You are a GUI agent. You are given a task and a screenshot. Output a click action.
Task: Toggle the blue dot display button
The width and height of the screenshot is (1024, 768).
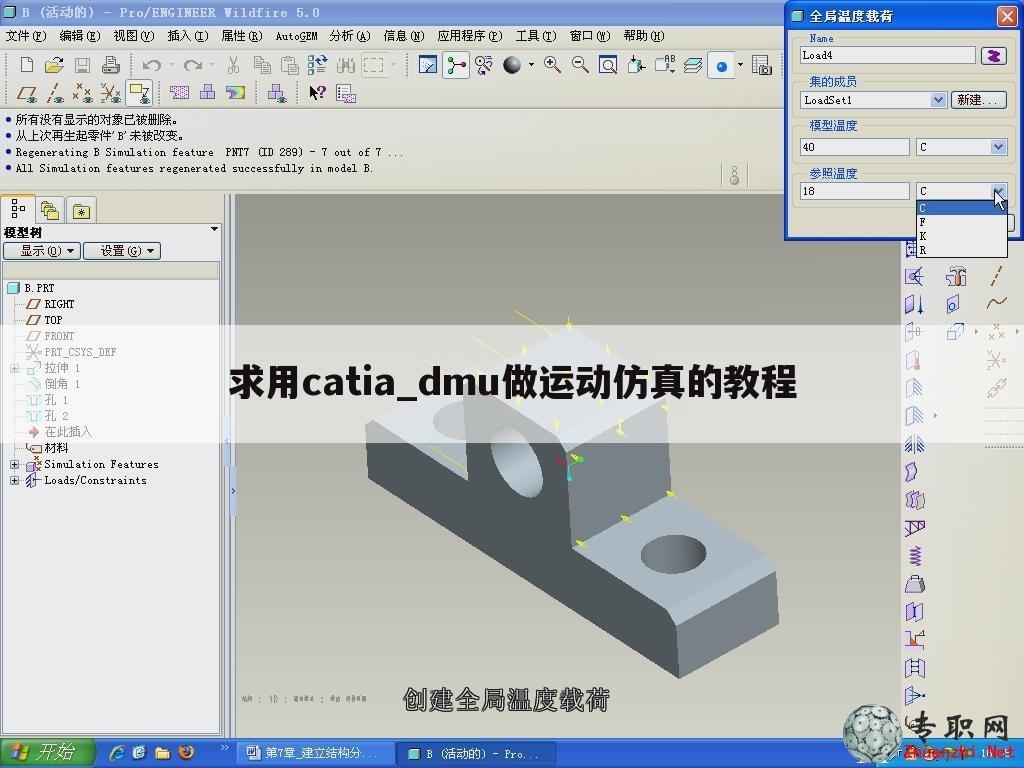722,65
